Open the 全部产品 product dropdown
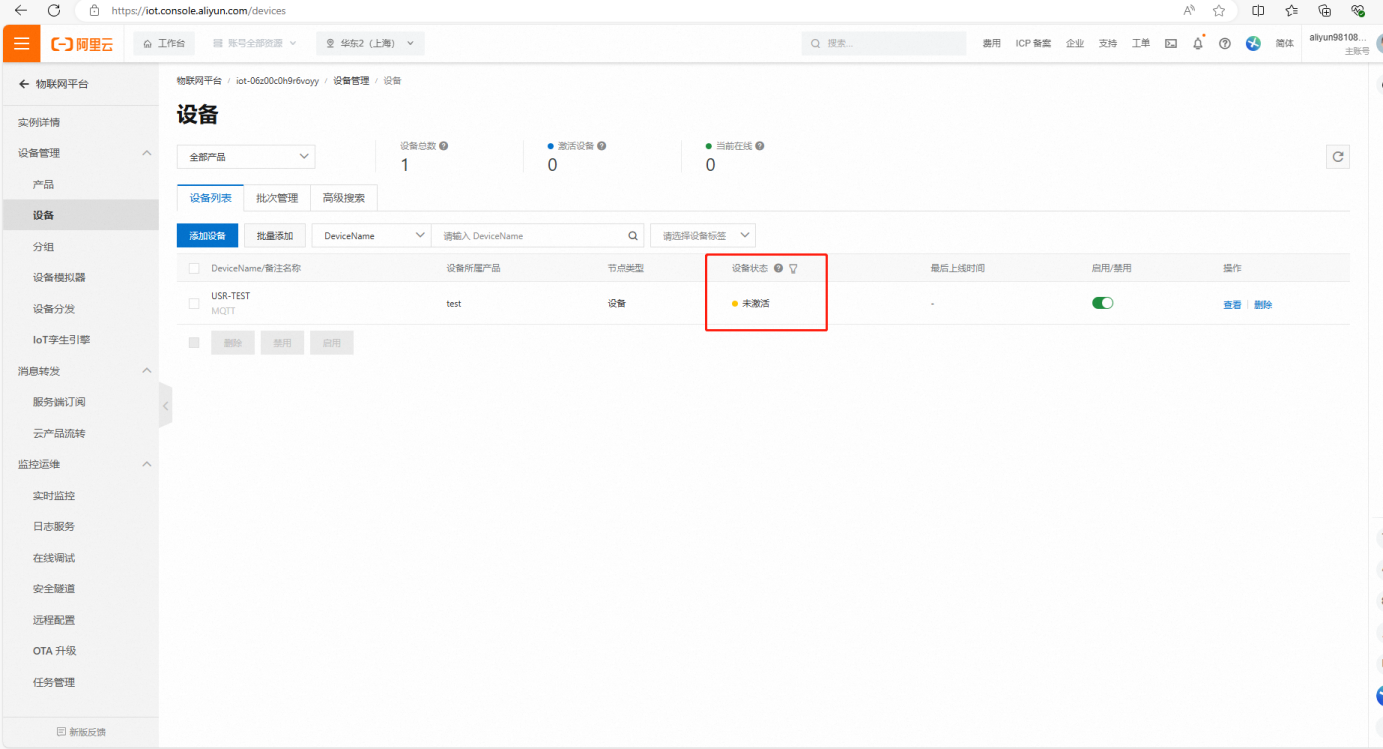 click(x=246, y=157)
